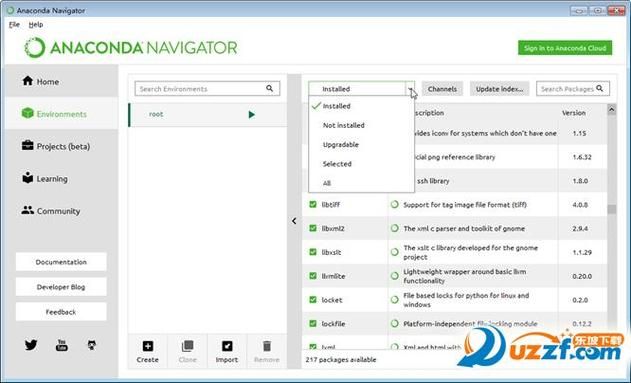Screen dimensions: 631x383
Task: Click the Home sidebar icon
Action: (27, 81)
